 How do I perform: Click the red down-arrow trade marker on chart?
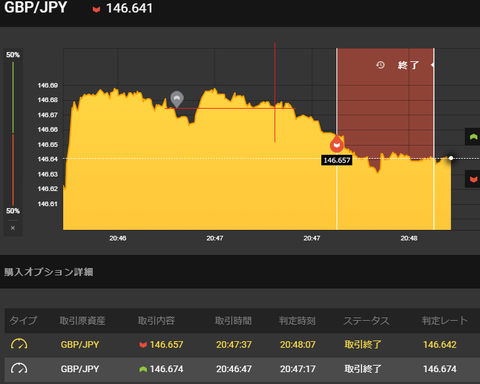[x=337, y=144]
